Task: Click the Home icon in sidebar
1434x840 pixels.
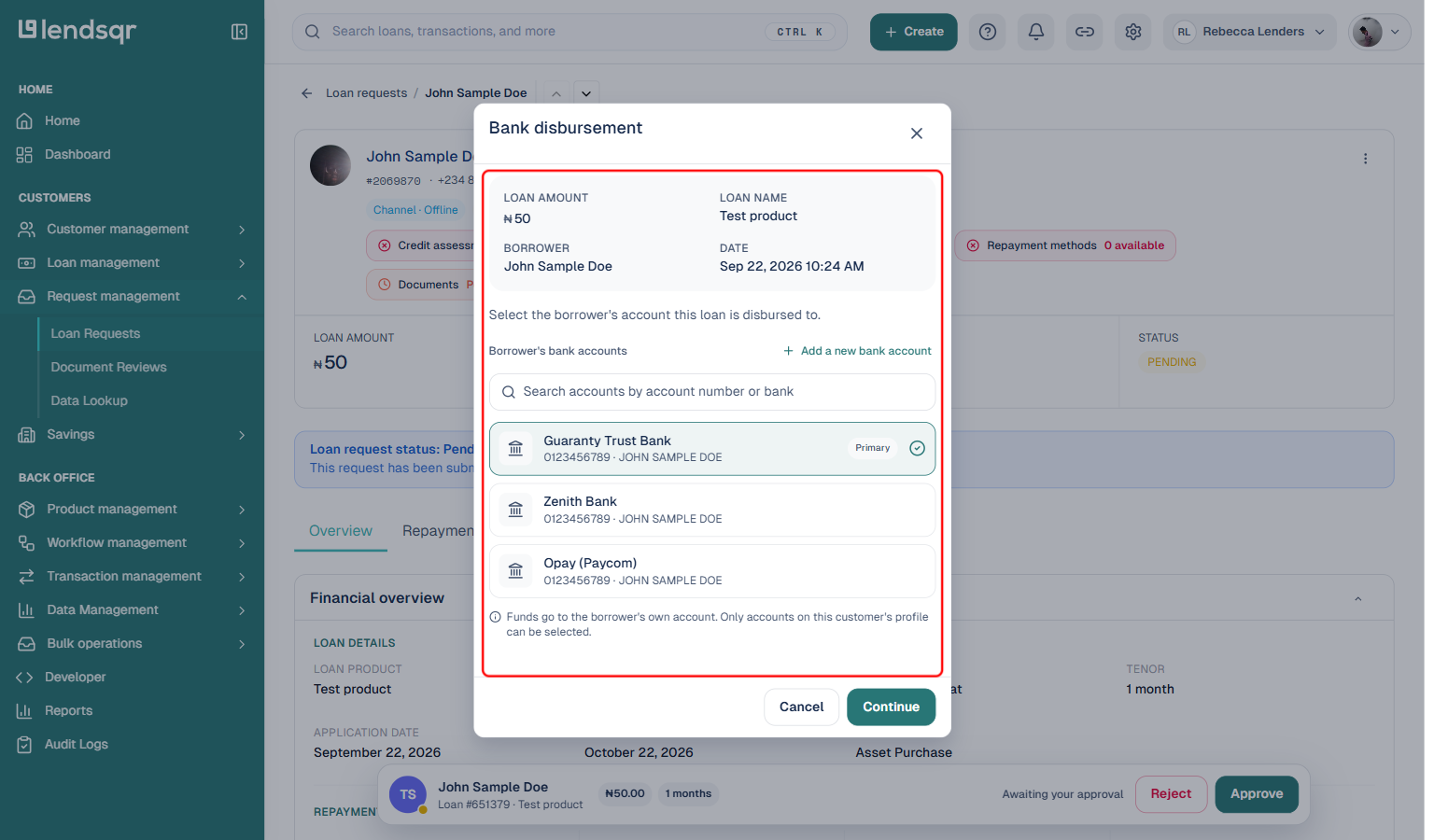Action: point(25,121)
